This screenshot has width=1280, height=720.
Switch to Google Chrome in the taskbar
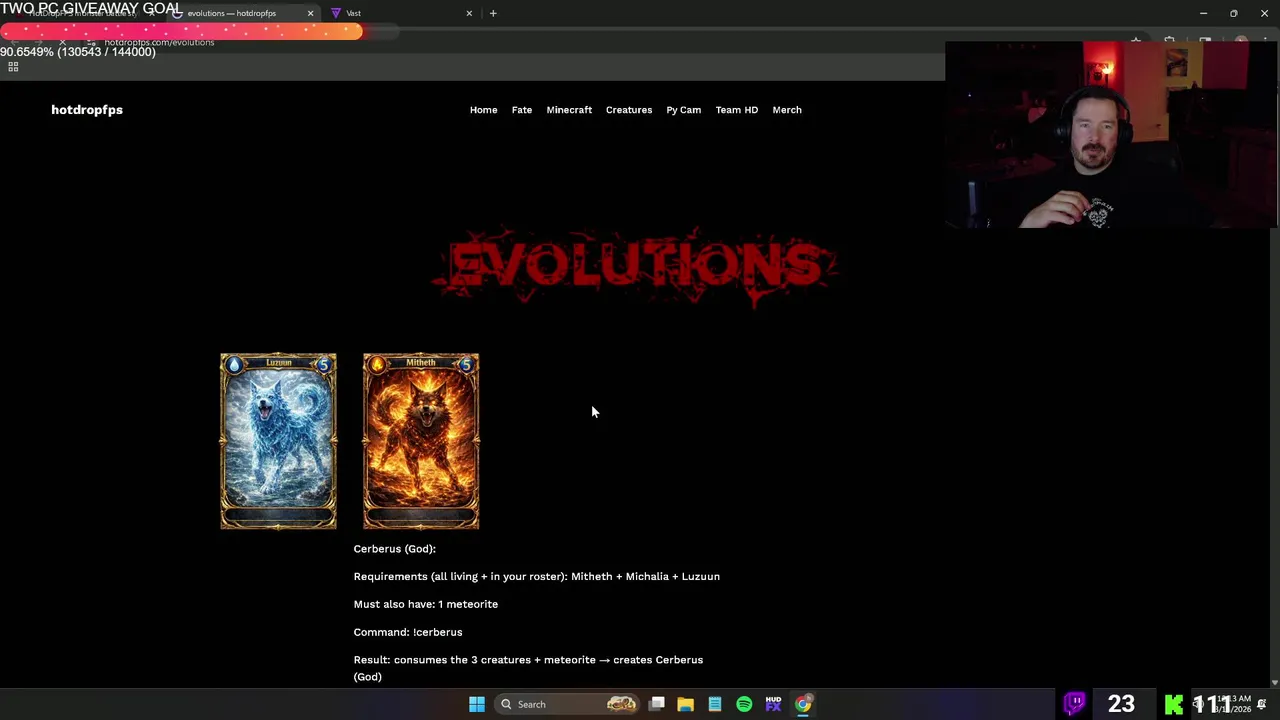[x=803, y=704]
